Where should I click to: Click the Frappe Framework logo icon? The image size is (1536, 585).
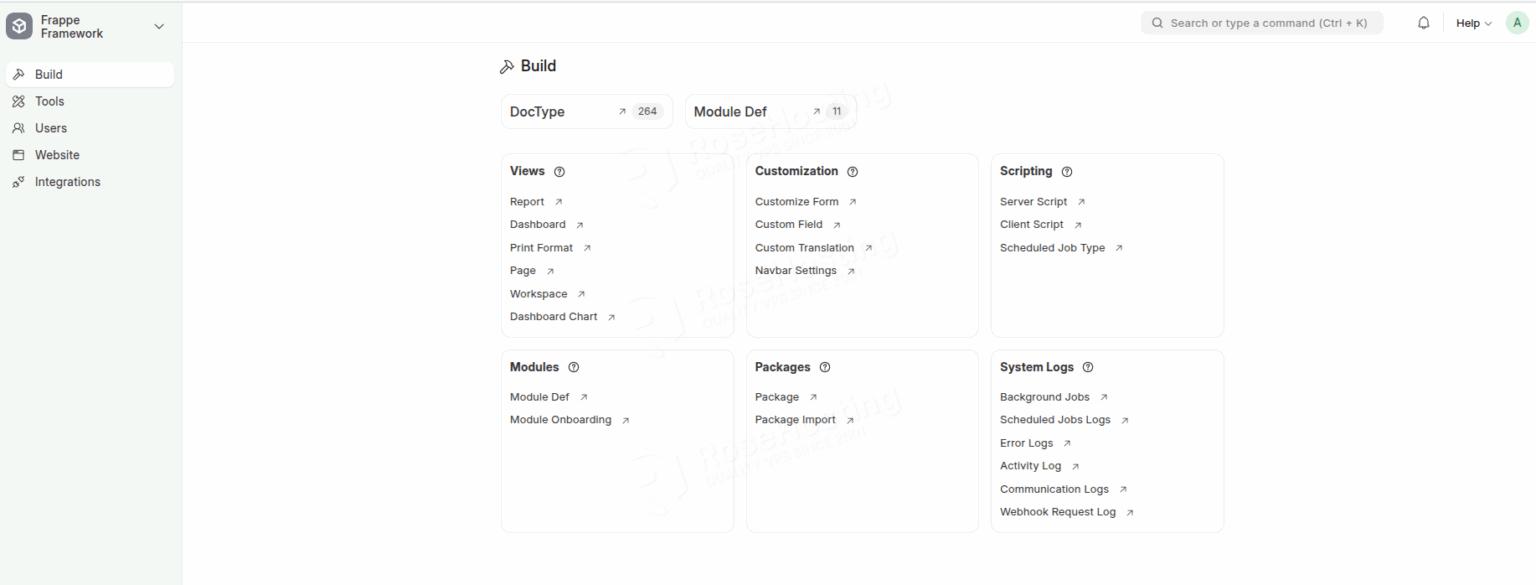19,27
